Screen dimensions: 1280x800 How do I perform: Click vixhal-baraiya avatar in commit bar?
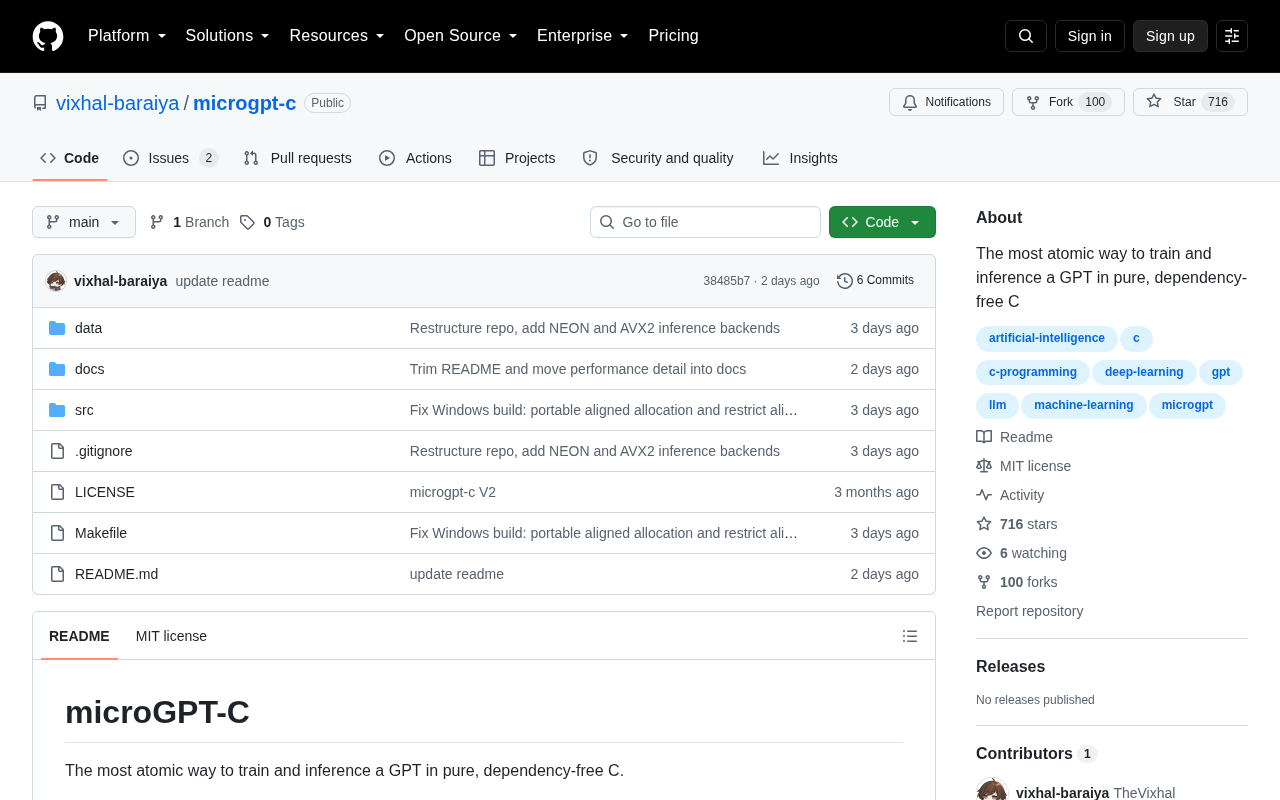click(56, 281)
